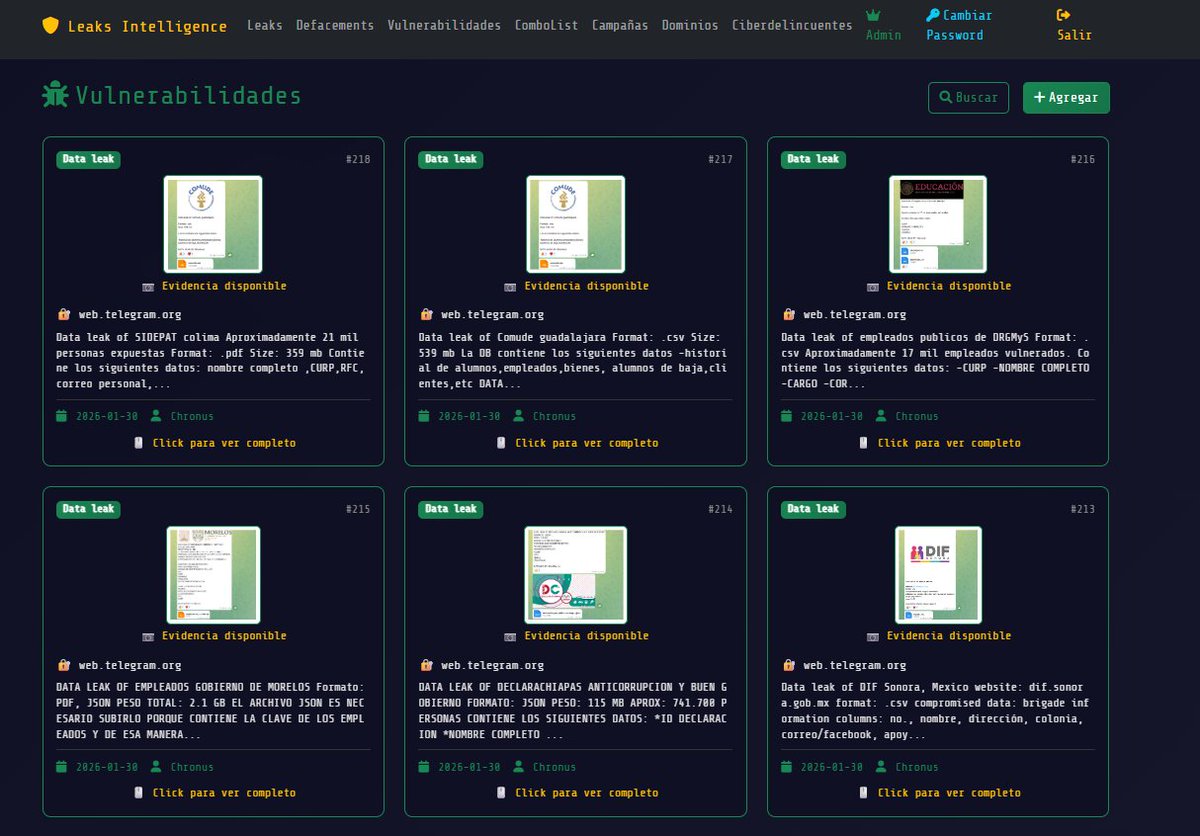Click the Data leak badge on card #216

pos(813,159)
